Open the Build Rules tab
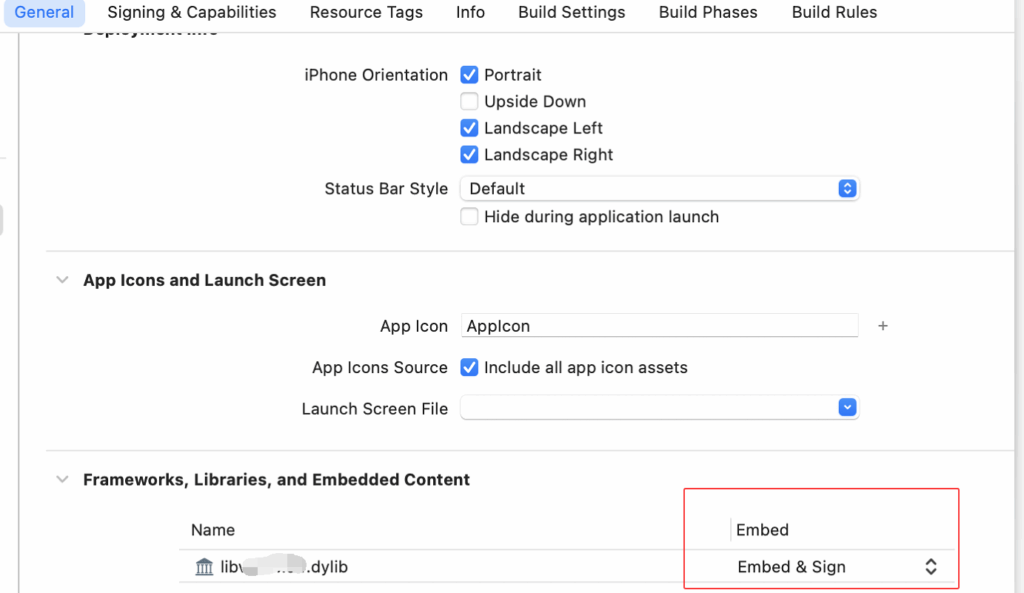The height and width of the screenshot is (593, 1024). pos(834,13)
